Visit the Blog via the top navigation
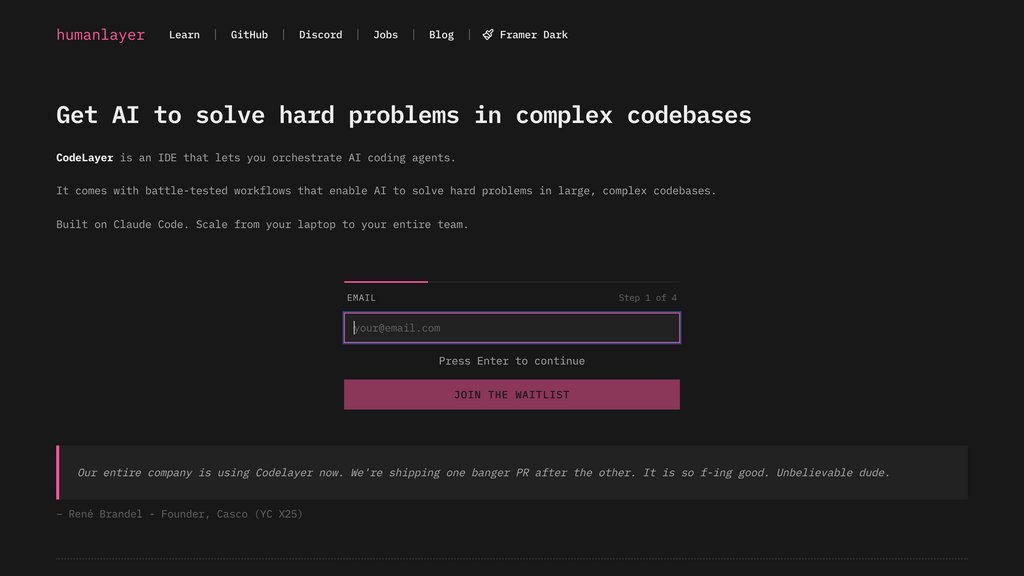This screenshot has width=1024, height=576. pos(441,34)
